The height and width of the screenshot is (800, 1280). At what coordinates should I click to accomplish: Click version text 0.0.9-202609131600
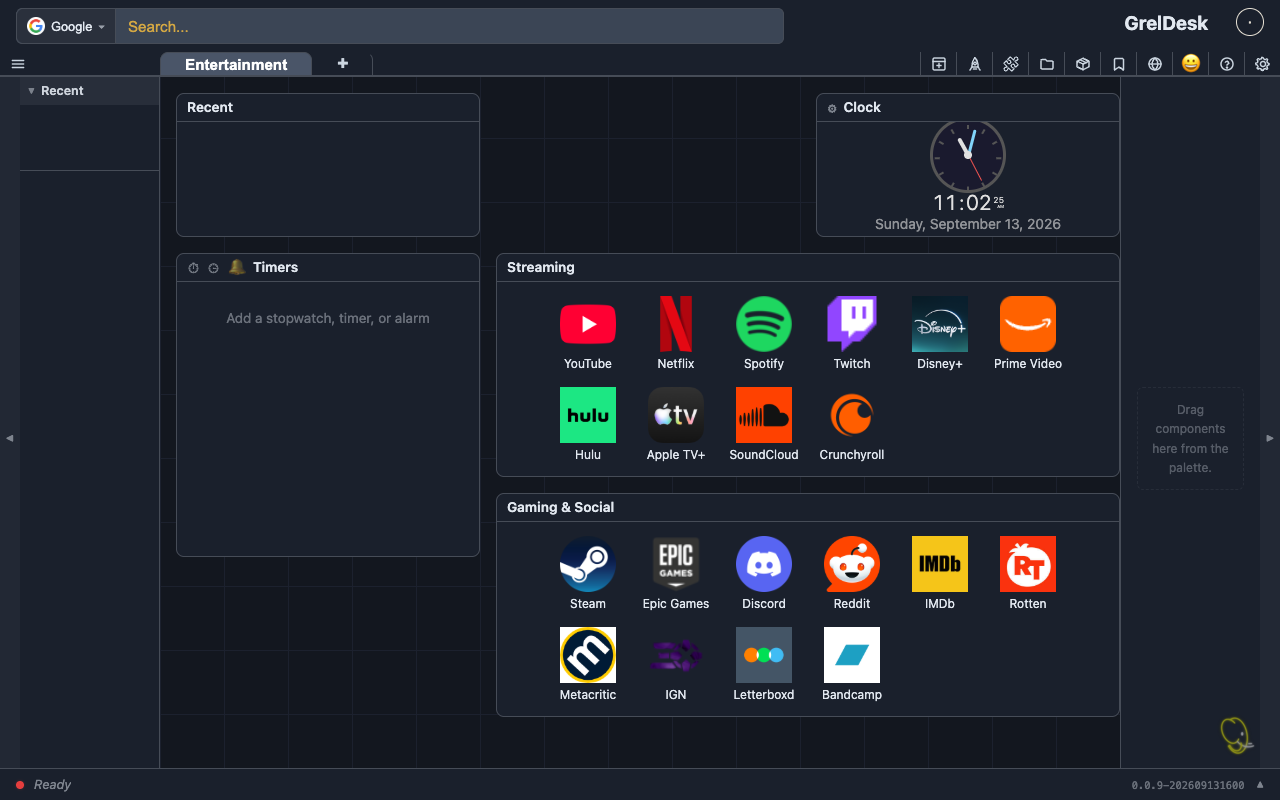pos(1188,785)
